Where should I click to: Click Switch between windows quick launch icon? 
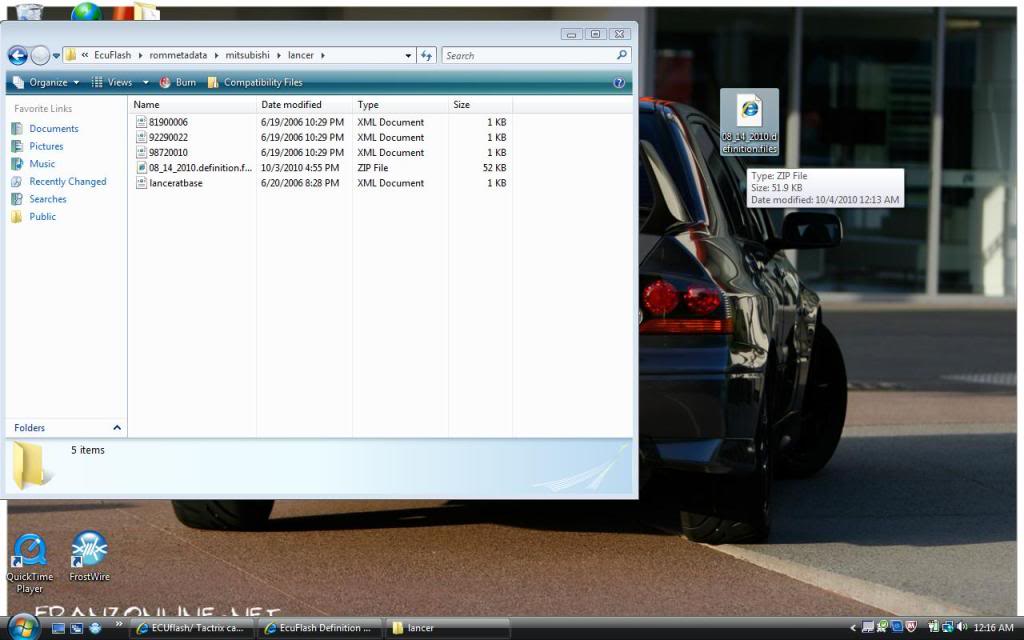click(77, 628)
